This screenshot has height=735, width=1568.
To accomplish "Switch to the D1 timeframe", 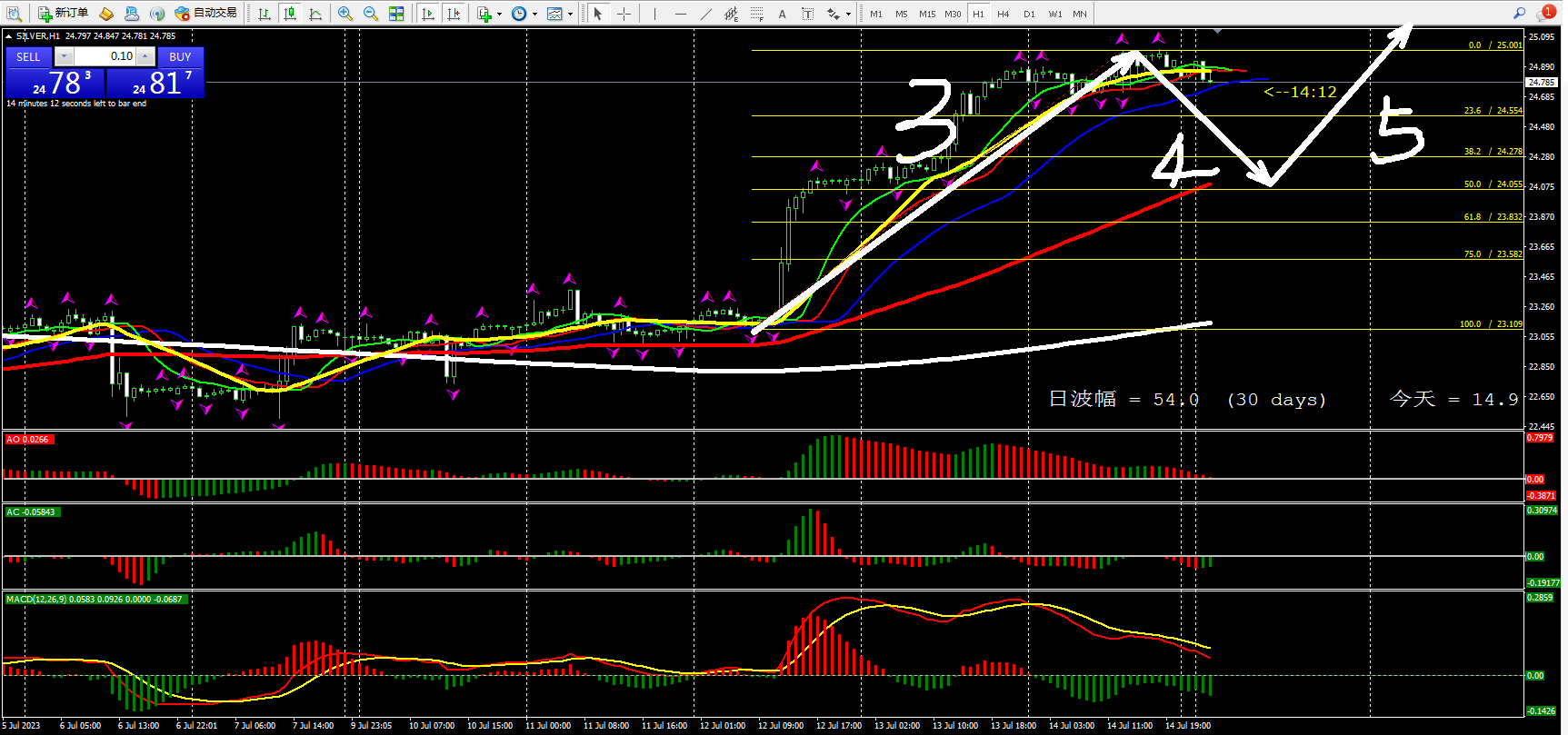I will point(1028,14).
